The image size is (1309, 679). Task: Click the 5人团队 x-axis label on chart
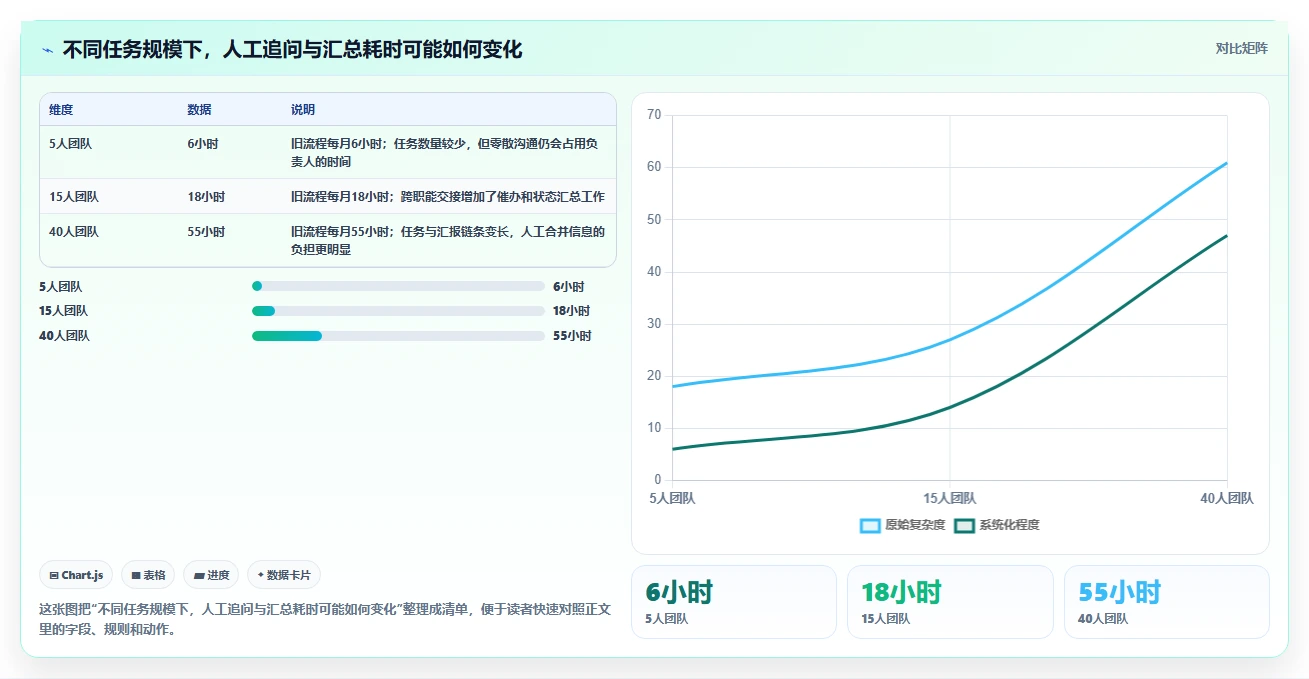[672, 498]
